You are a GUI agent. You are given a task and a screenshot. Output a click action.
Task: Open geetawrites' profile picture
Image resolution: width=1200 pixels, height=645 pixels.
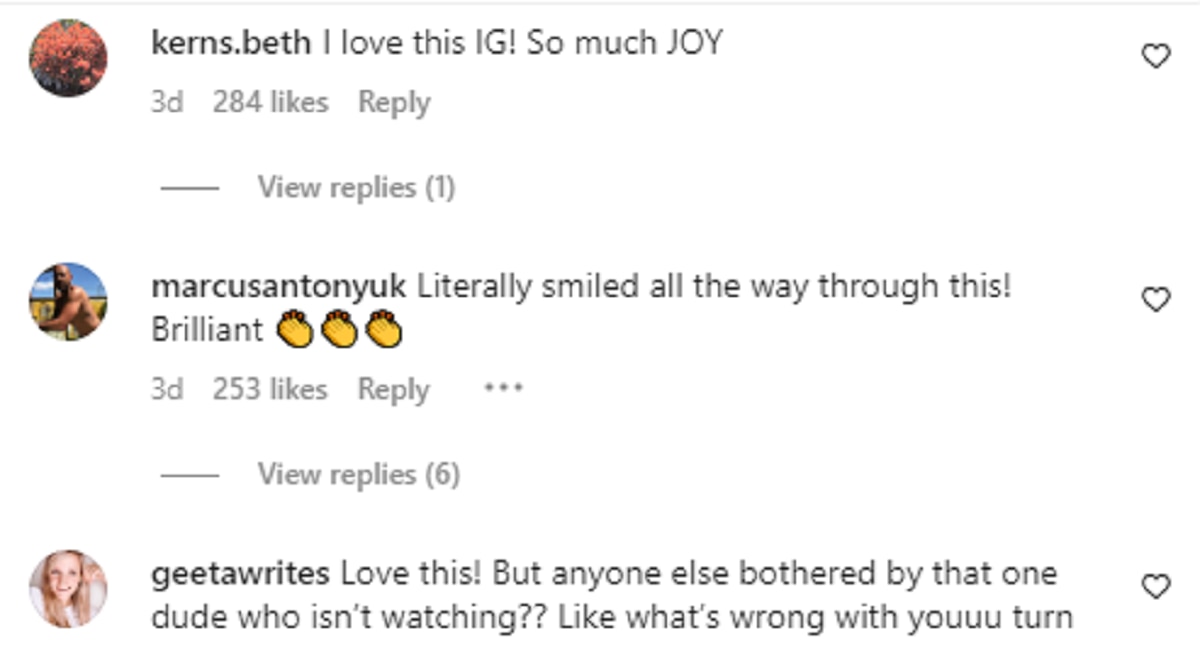tap(68, 589)
